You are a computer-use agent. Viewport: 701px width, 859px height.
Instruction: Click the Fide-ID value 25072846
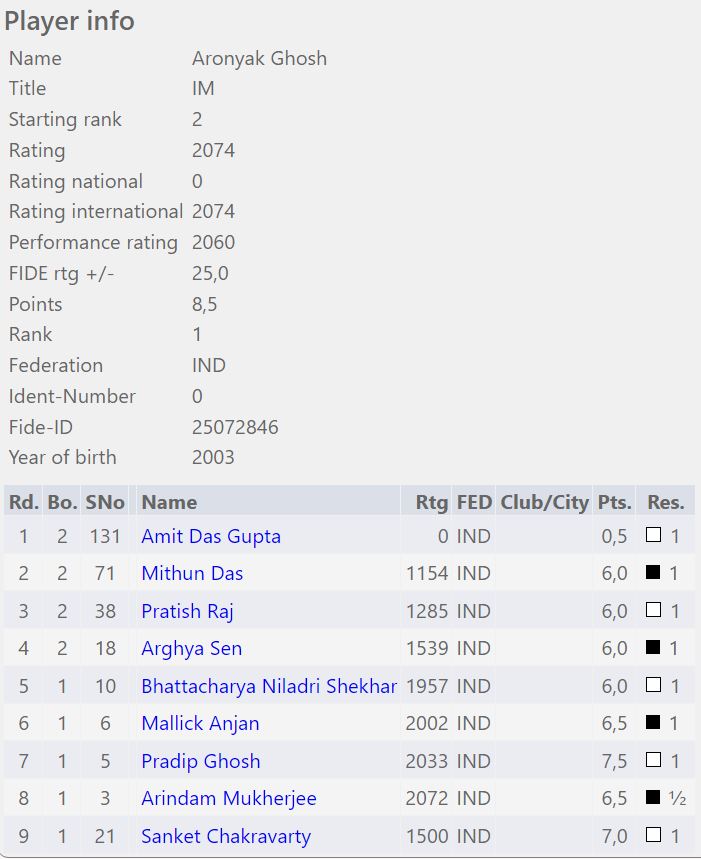click(x=235, y=427)
